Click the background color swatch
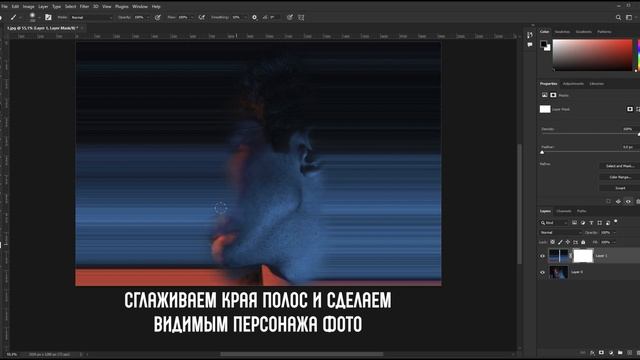The width and height of the screenshot is (640, 360). pyautogui.click(x=548, y=48)
